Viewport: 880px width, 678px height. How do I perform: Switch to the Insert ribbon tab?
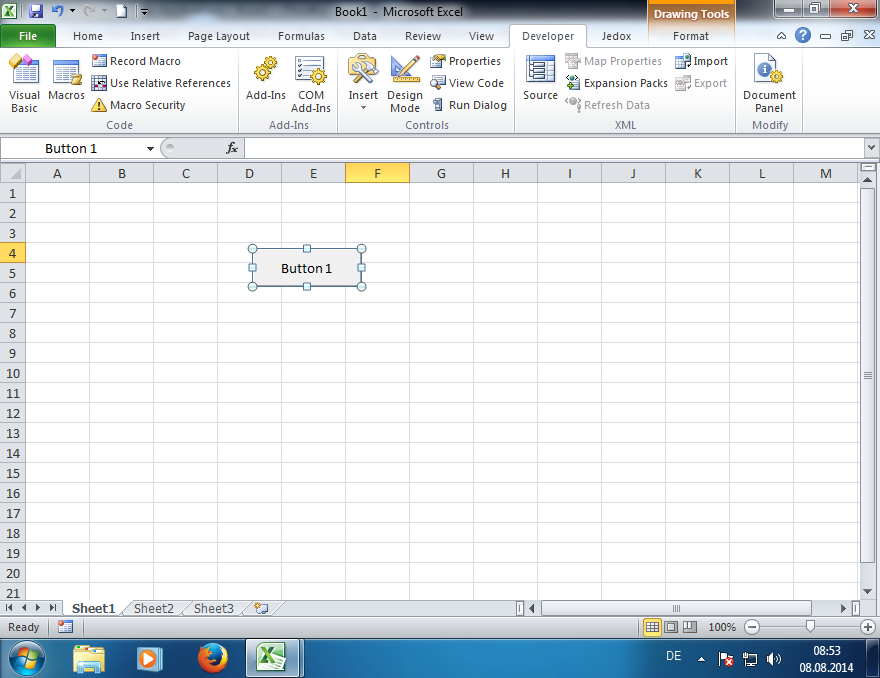[x=145, y=36]
